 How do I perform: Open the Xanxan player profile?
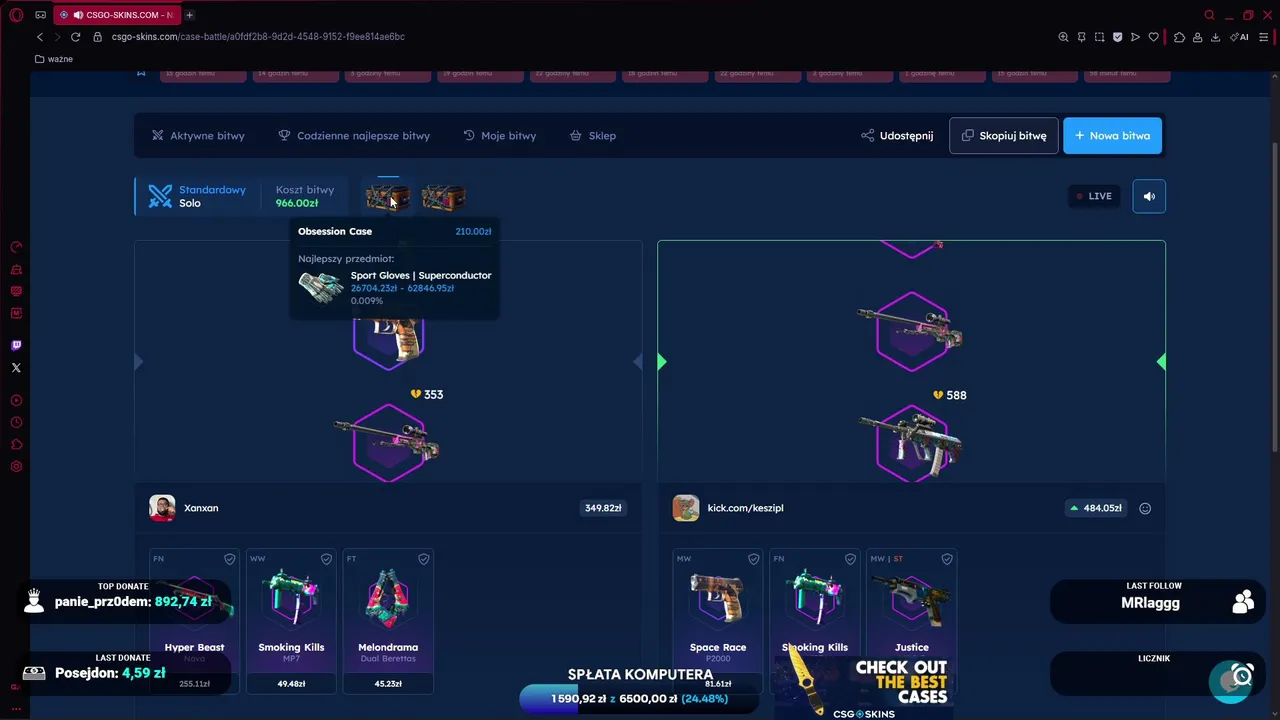(x=184, y=508)
